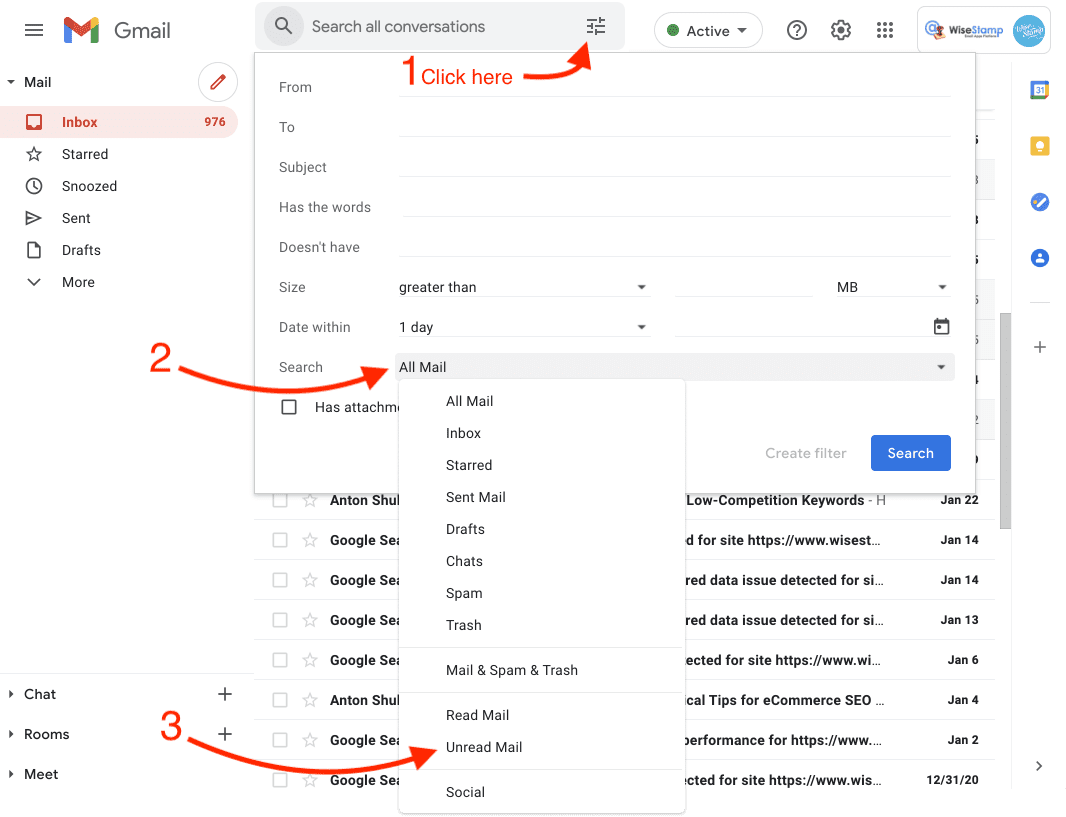Viewport: 1066px width, 817px height.
Task: Open Google Tasks side panel icon
Action: (x=1039, y=202)
